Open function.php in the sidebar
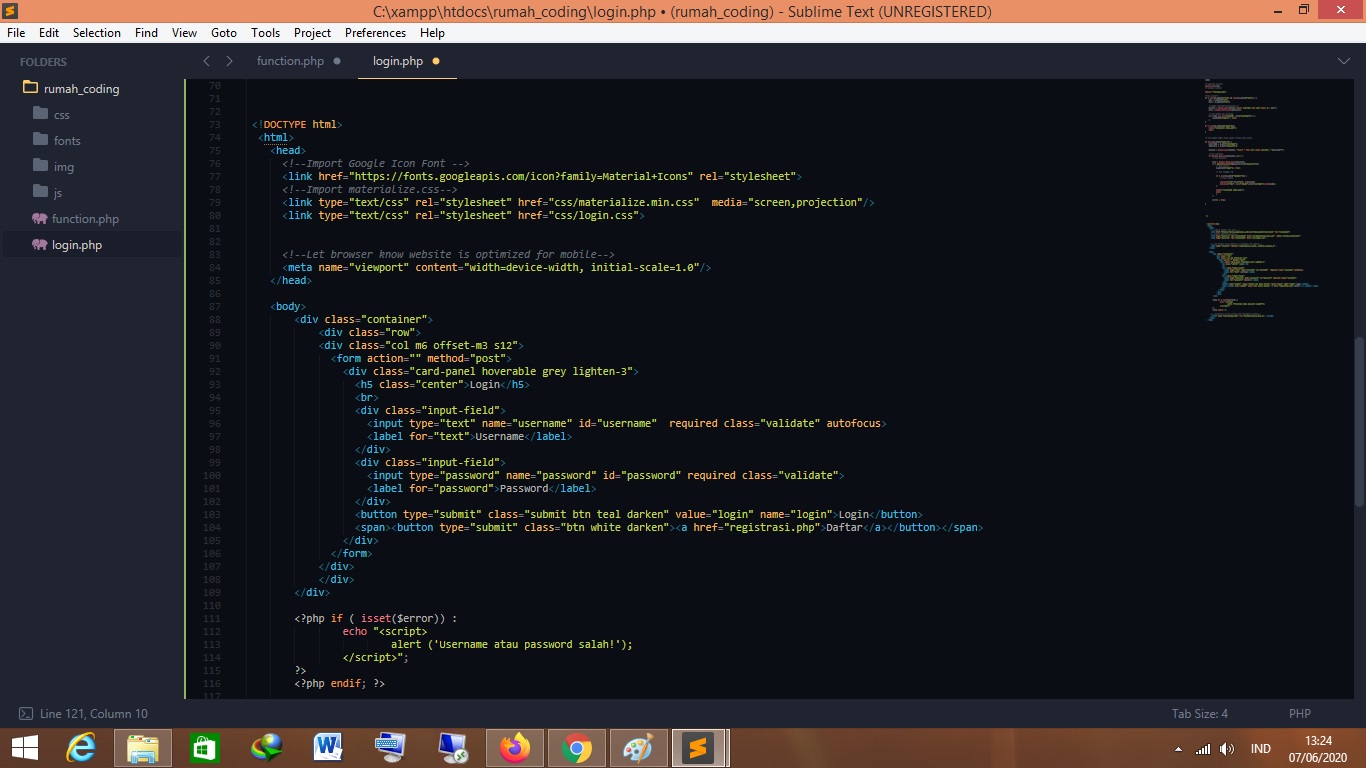This screenshot has width=1366, height=768. (x=85, y=219)
